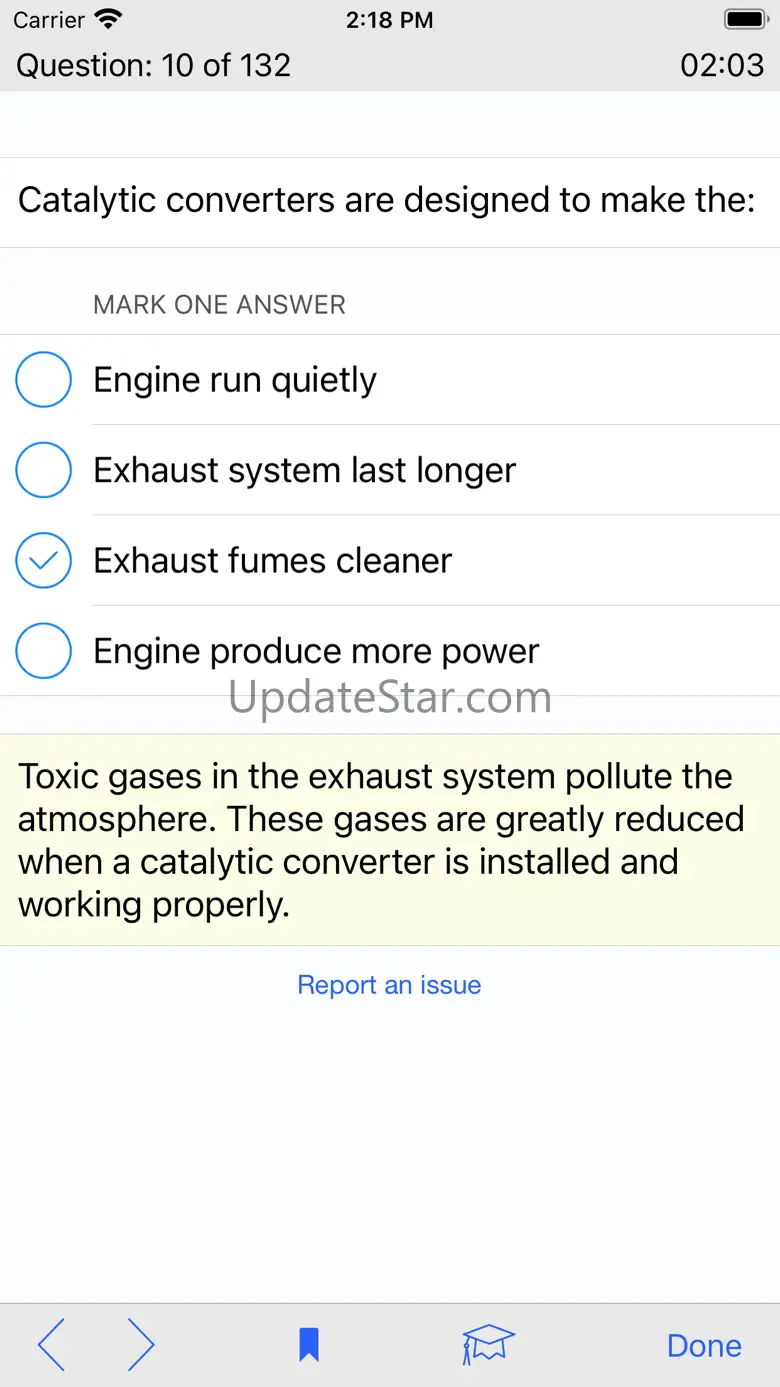Tap the Question 10 of 132 counter

point(154,65)
